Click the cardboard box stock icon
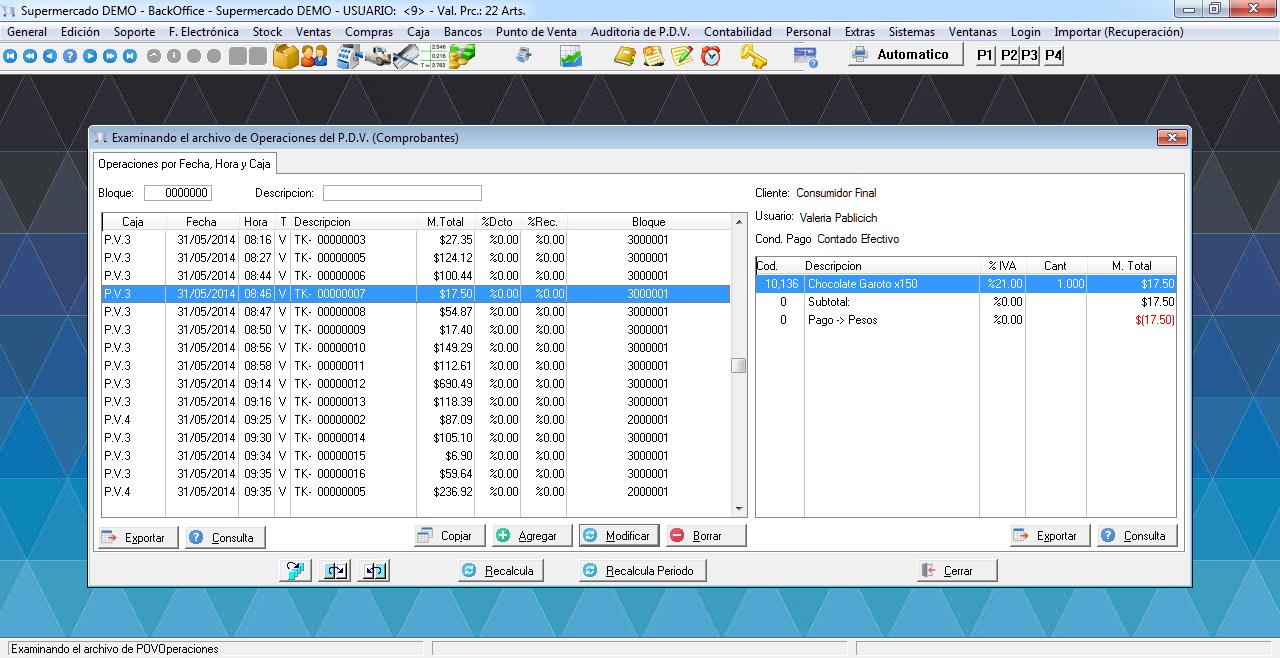Screen dimensions: 1280x658 tap(286, 56)
